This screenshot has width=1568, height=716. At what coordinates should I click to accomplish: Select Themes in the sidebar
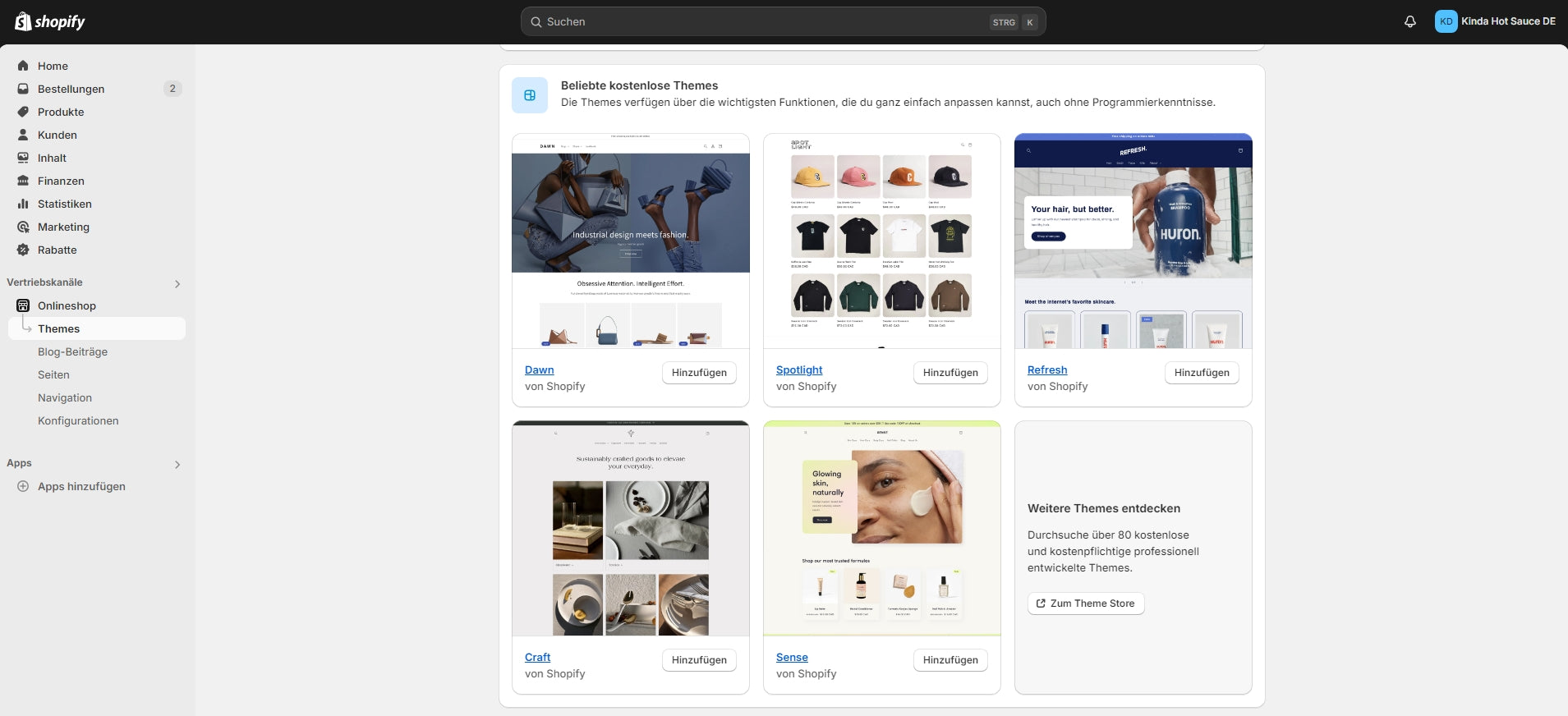click(97, 328)
